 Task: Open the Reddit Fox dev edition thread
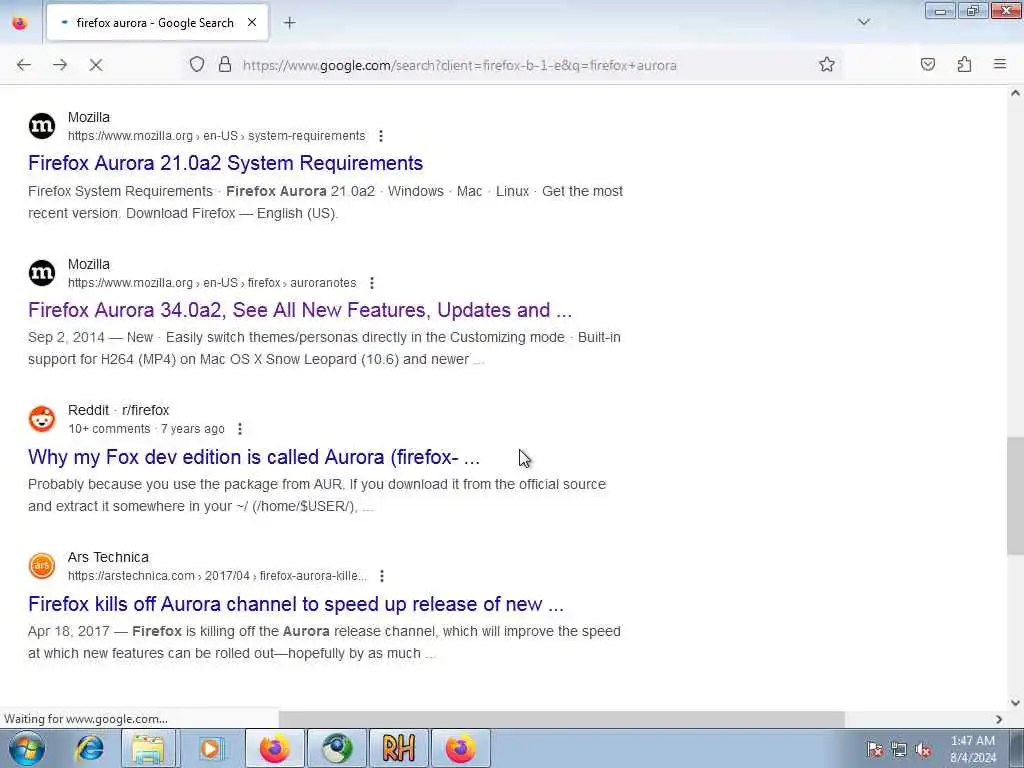(253, 457)
